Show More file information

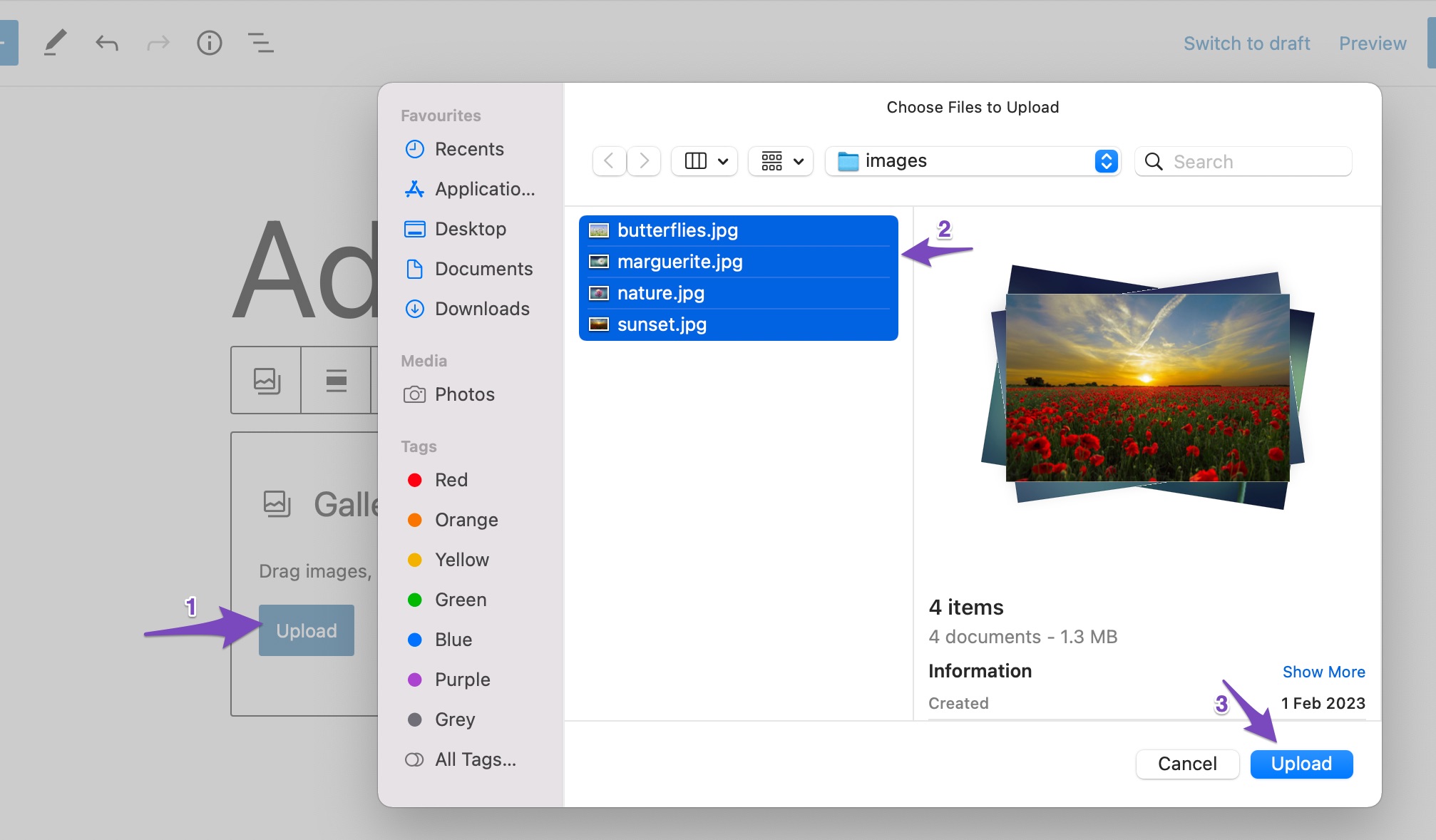point(1324,671)
